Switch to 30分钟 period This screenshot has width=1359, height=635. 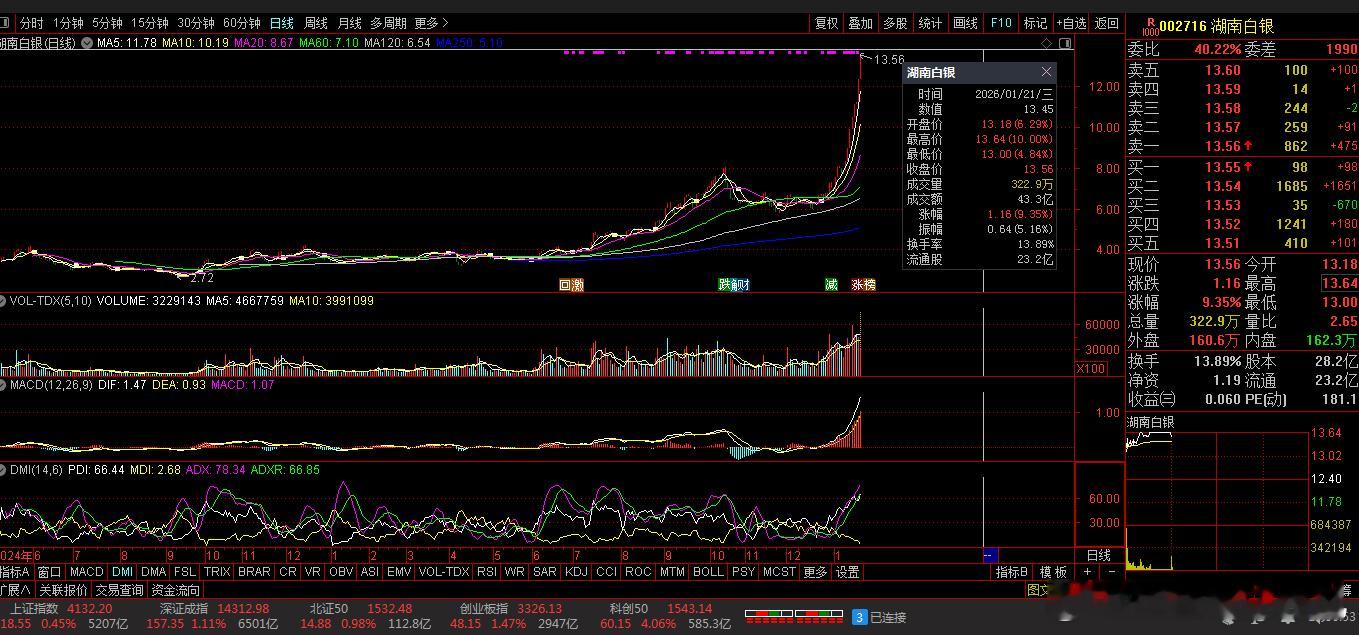coord(196,23)
